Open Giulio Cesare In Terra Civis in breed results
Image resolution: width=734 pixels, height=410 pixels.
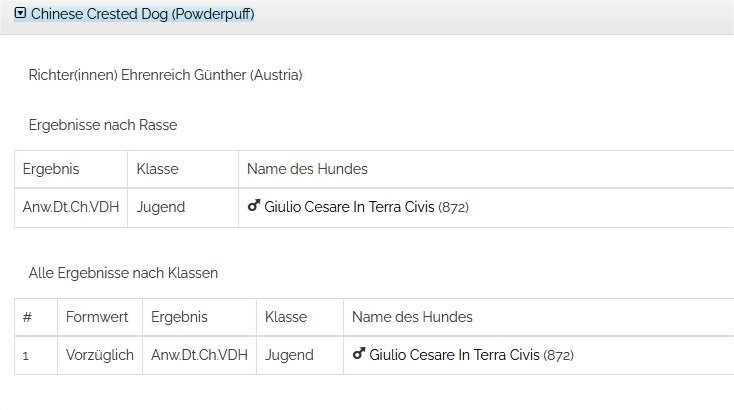[x=349, y=207]
